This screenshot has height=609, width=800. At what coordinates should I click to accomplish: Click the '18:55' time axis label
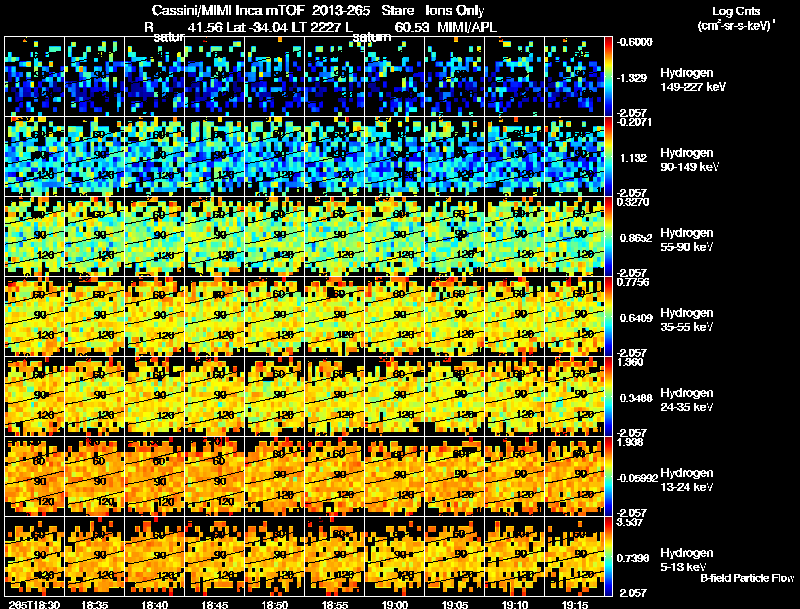click(x=335, y=604)
